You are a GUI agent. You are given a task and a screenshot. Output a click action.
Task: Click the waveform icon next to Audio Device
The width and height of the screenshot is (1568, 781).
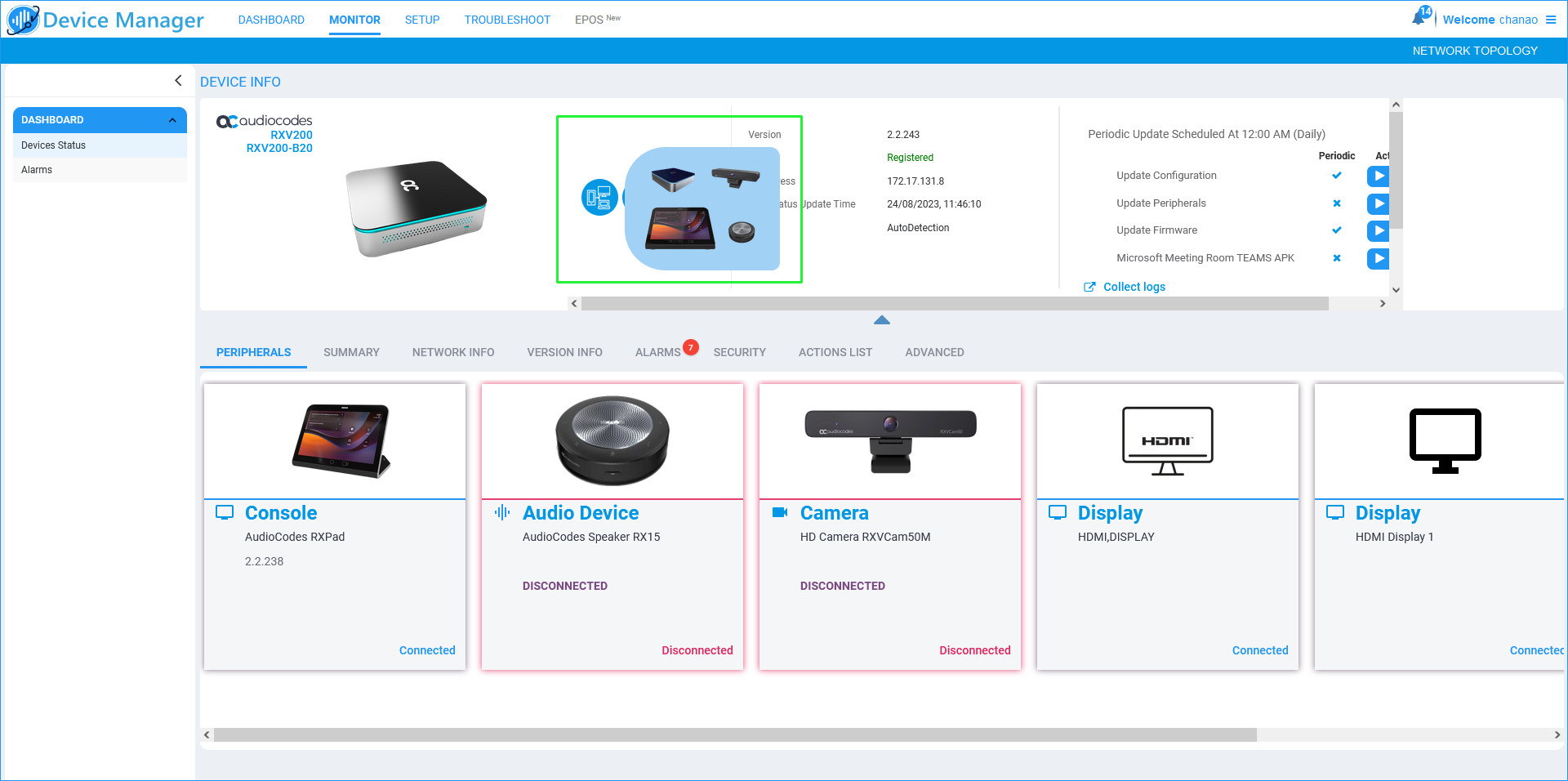coord(502,512)
